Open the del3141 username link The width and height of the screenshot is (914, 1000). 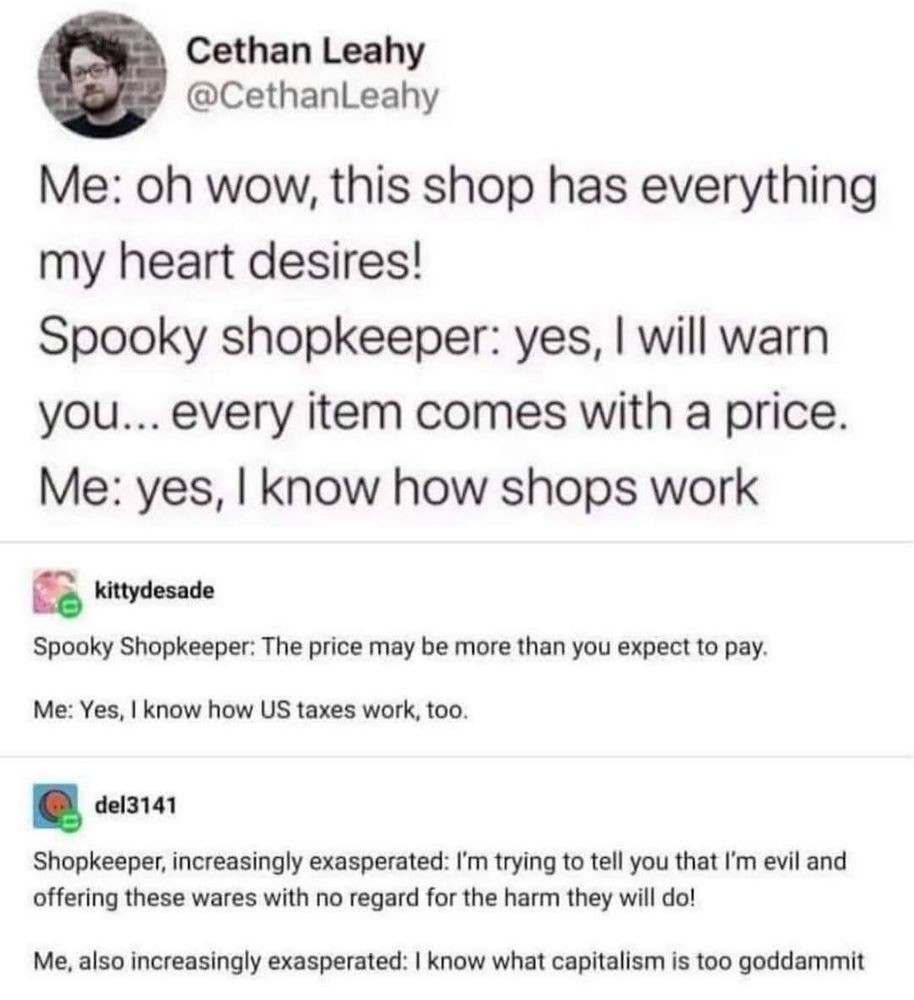pyautogui.click(x=135, y=805)
